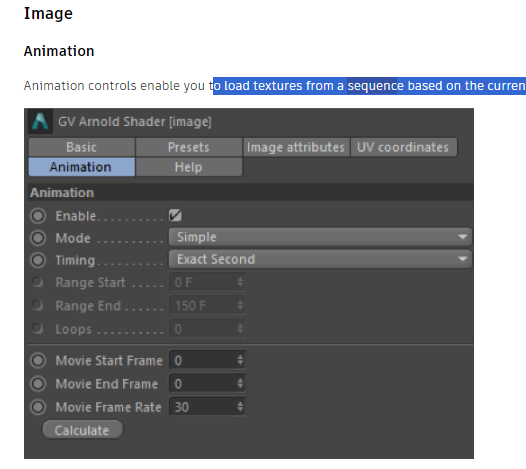This screenshot has width=526, height=469.
Task: Toggle the Mode keyframe circle
Action: pos(38,238)
